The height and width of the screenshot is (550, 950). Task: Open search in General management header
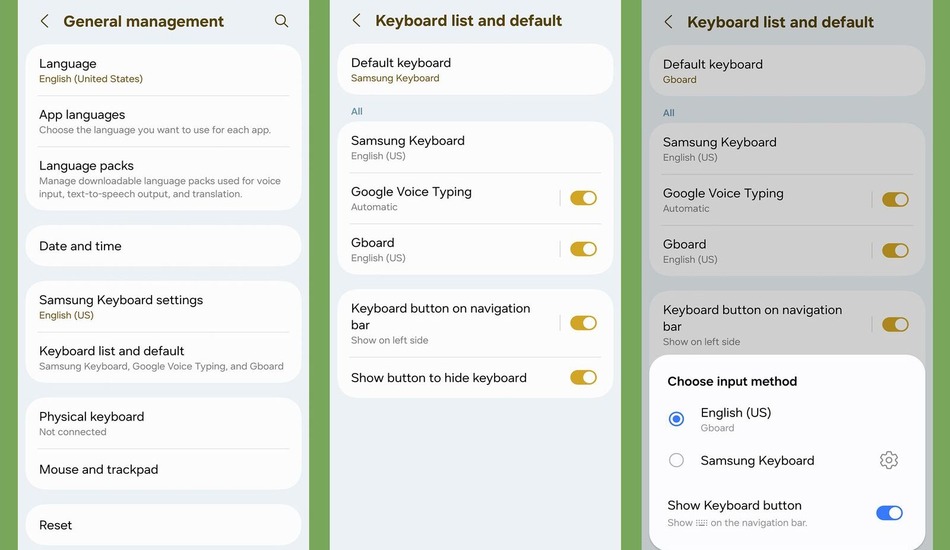(x=281, y=21)
